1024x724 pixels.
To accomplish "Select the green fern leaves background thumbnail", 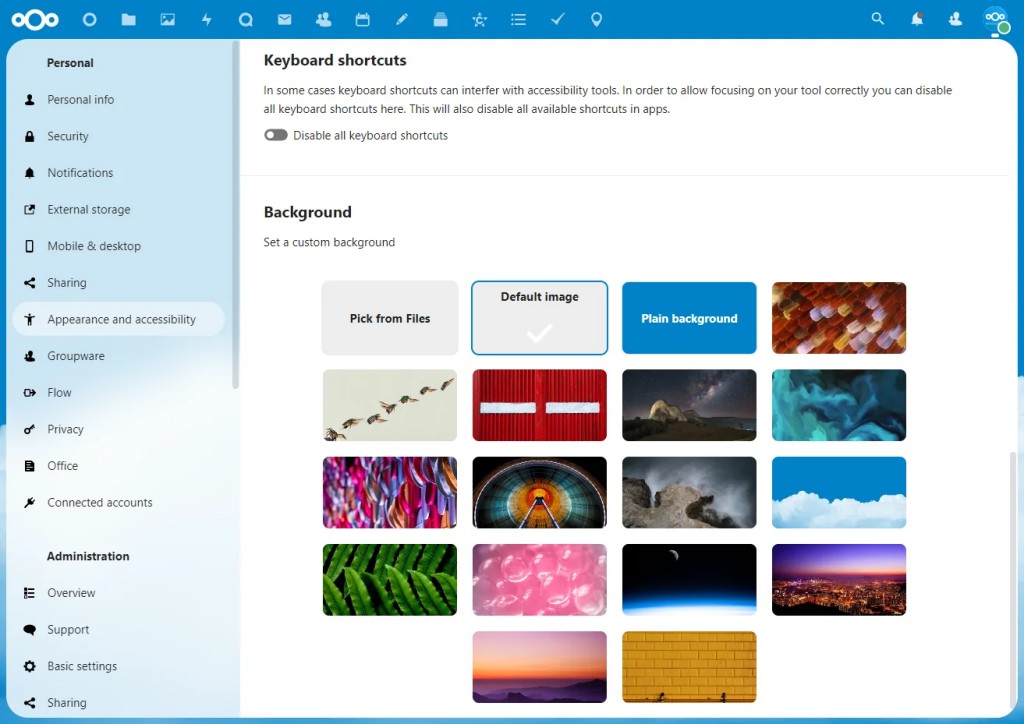I will click(390, 580).
